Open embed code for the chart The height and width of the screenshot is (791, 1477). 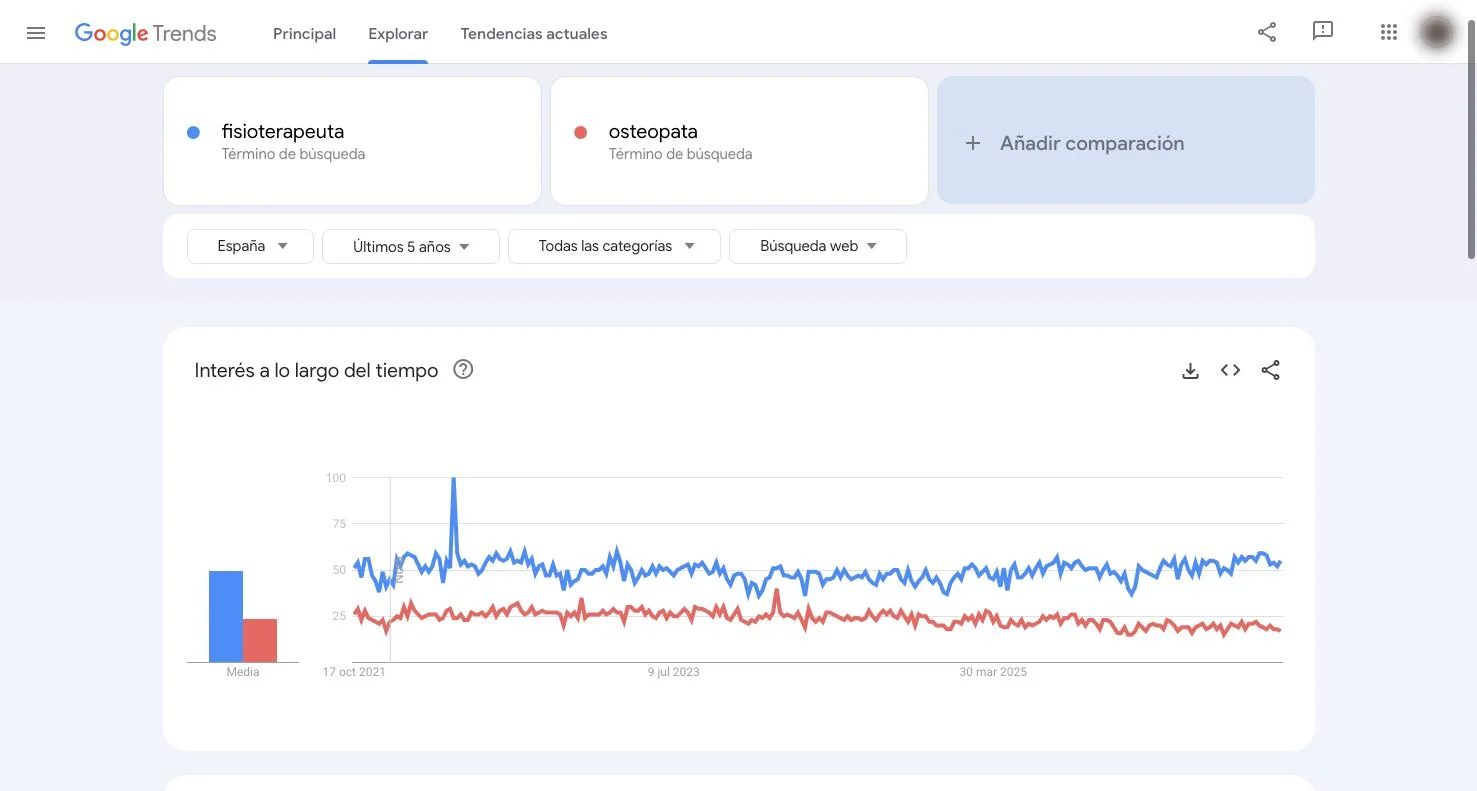[x=1230, y=371]
